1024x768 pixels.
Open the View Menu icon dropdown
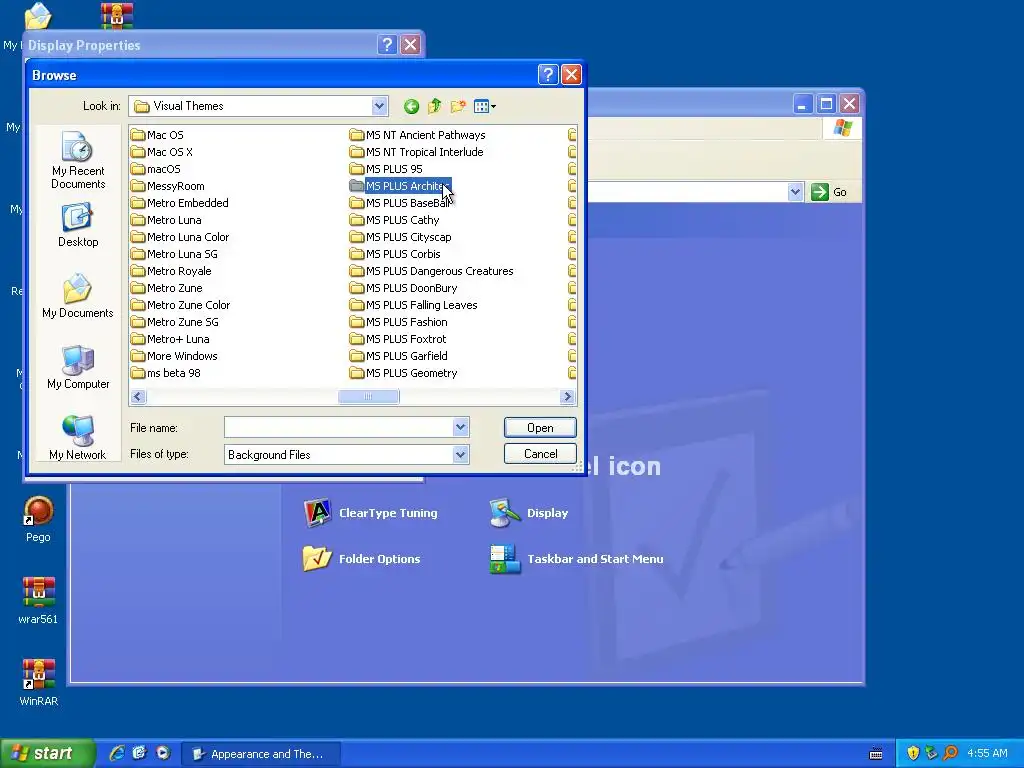point(485,106)
